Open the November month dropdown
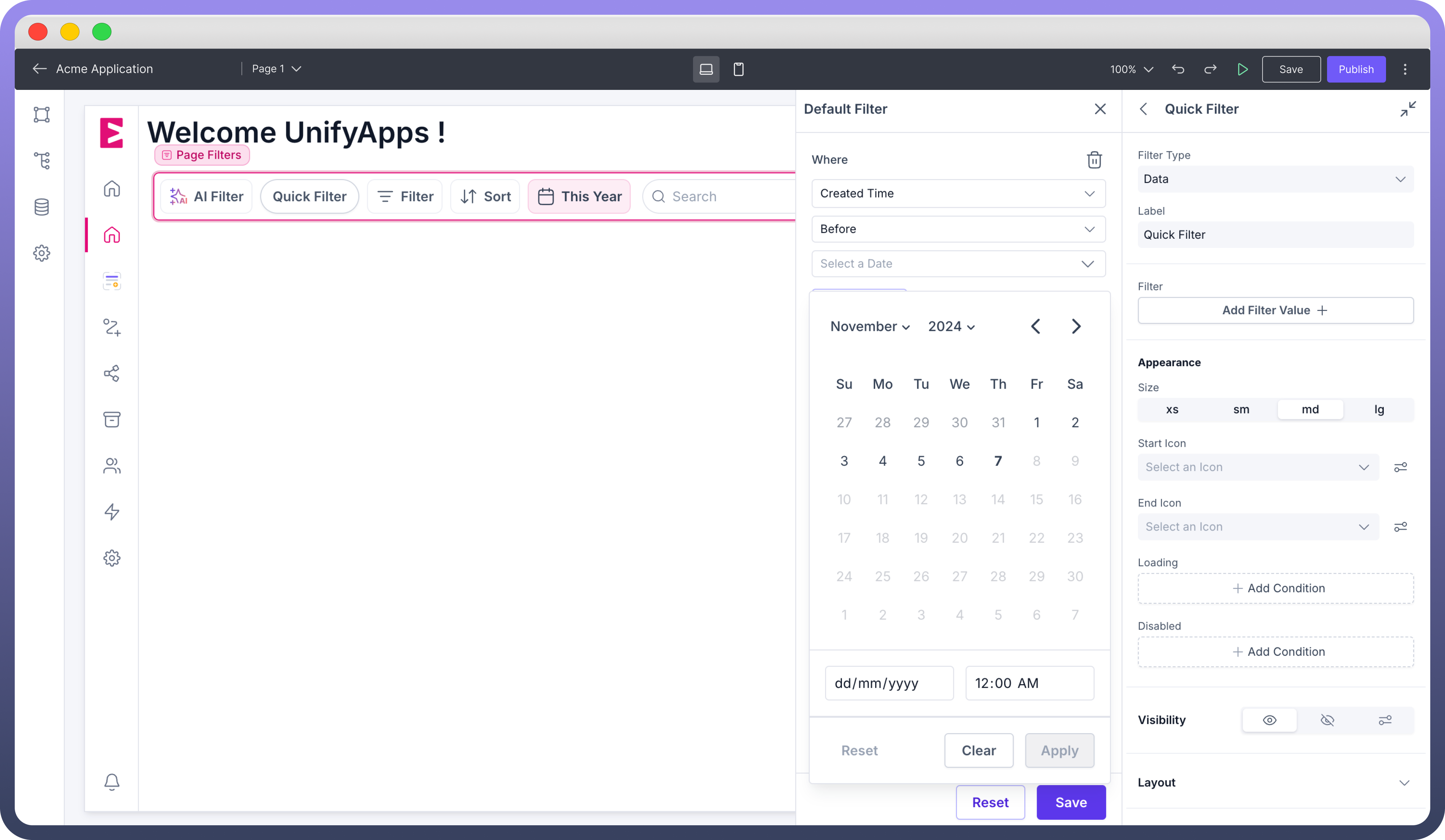The image size is (1445, 840). pyautogui.click(x=869, y=326)
